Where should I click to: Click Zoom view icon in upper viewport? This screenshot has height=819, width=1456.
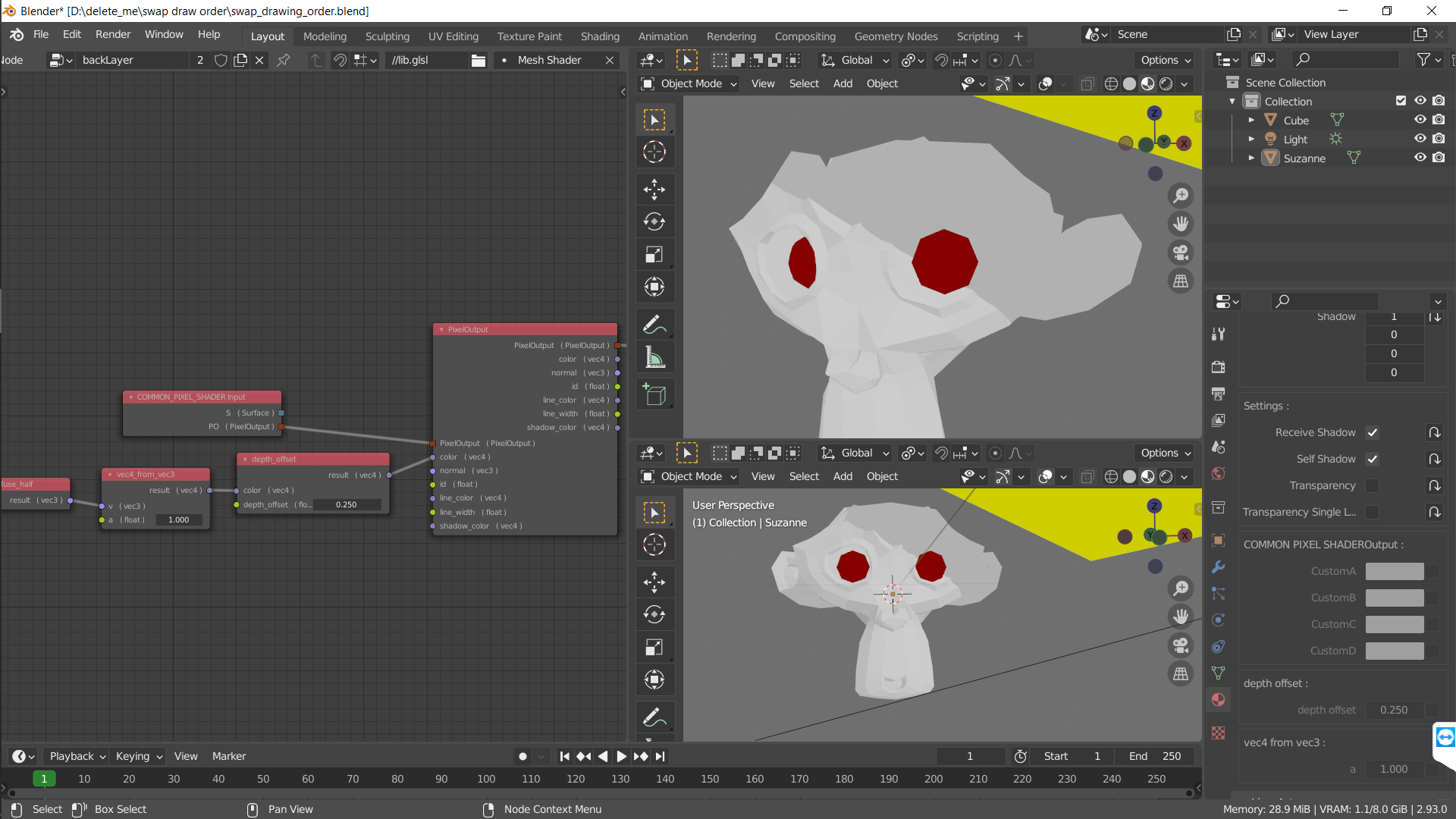click(1181, 196)
